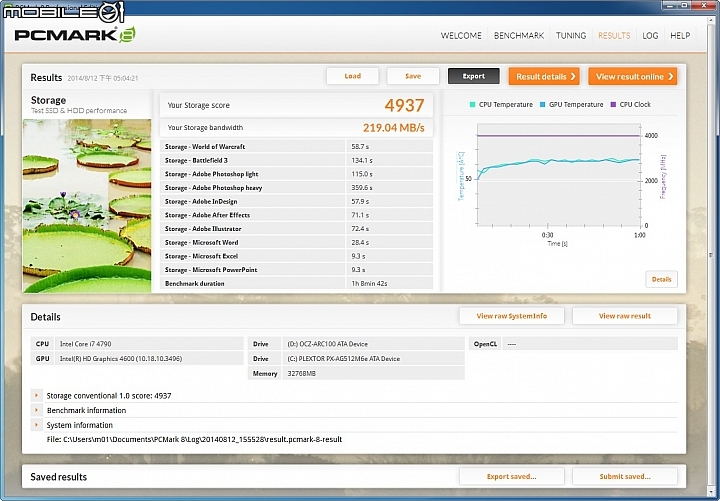
Task: Open Result details
Action: pos(544,76)
